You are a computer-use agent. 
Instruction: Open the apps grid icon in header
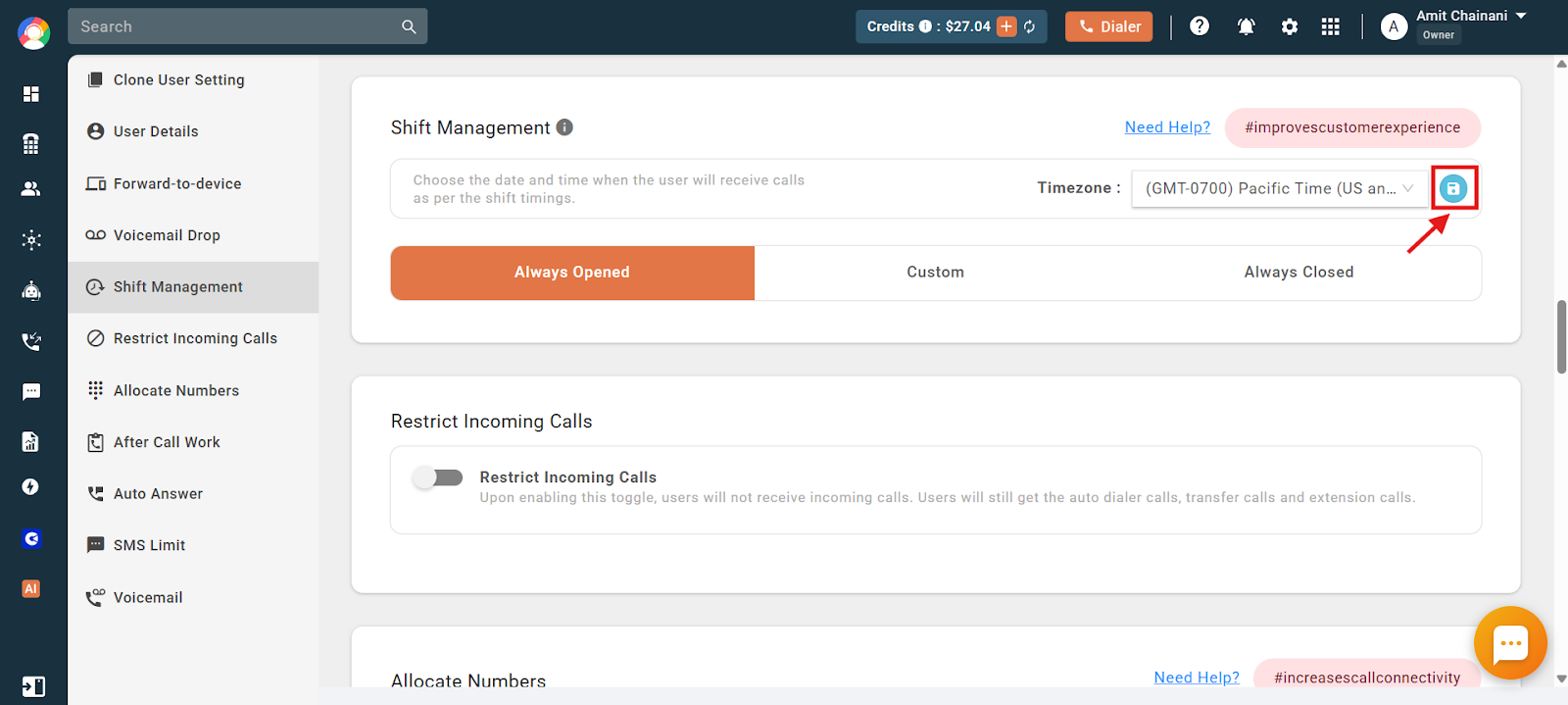[1330, 26]
